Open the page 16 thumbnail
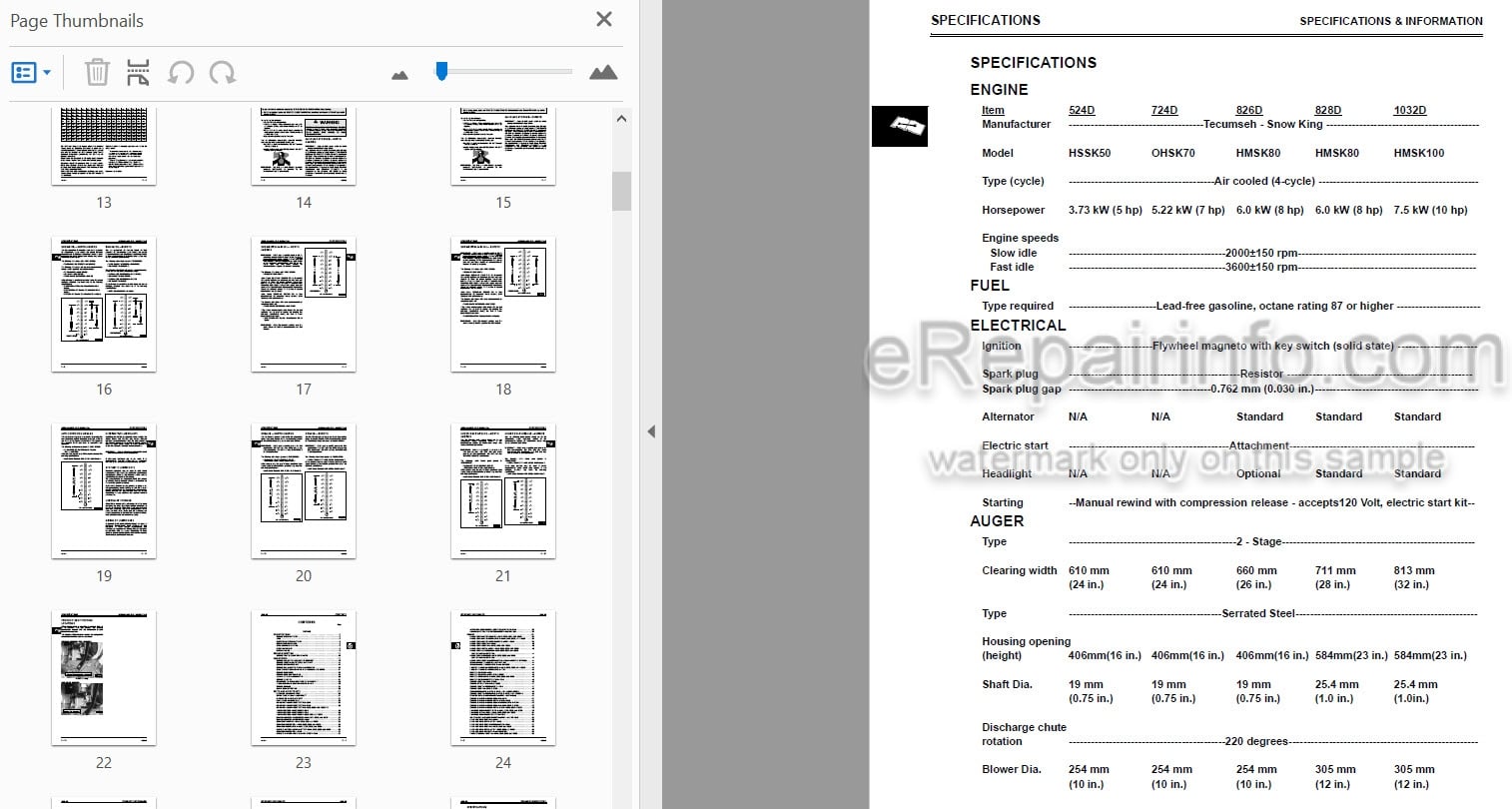This screenshot has height=809, width=1512. click(104, 305)
